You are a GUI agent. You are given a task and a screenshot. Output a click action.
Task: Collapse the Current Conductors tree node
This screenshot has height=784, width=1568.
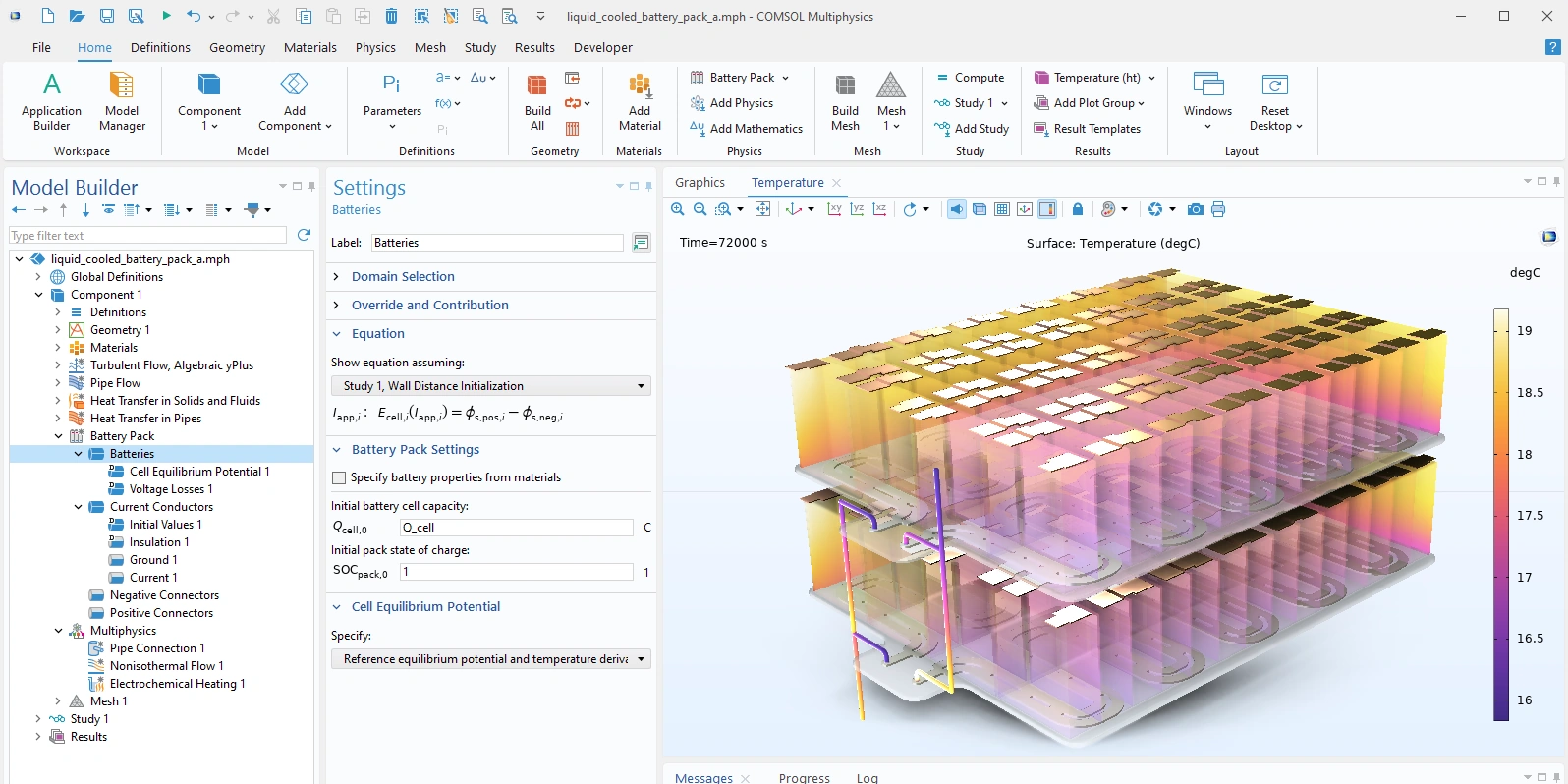[79, 507]
